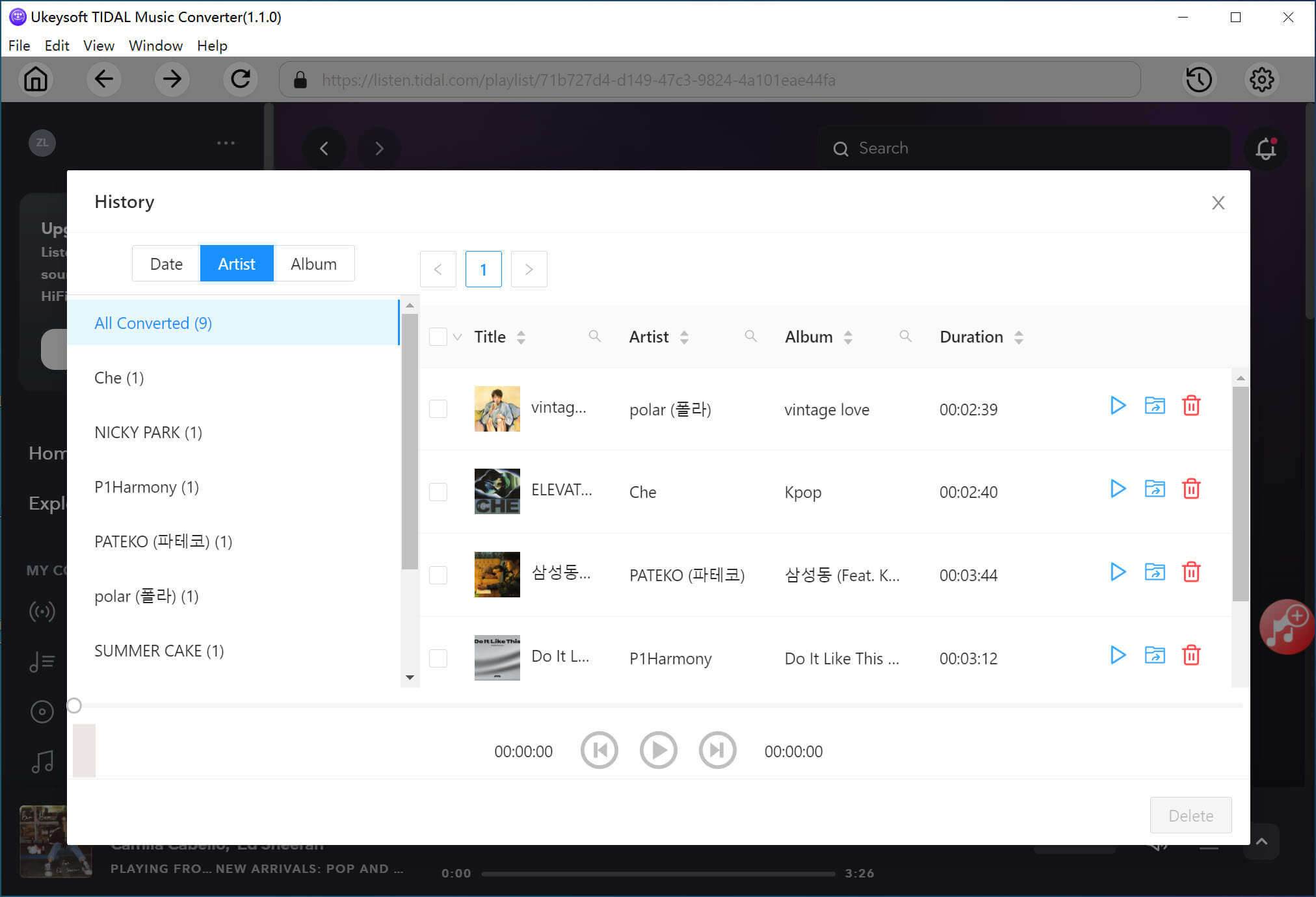
Task: Check the Che row checkbox
Action: pos(438,492)
